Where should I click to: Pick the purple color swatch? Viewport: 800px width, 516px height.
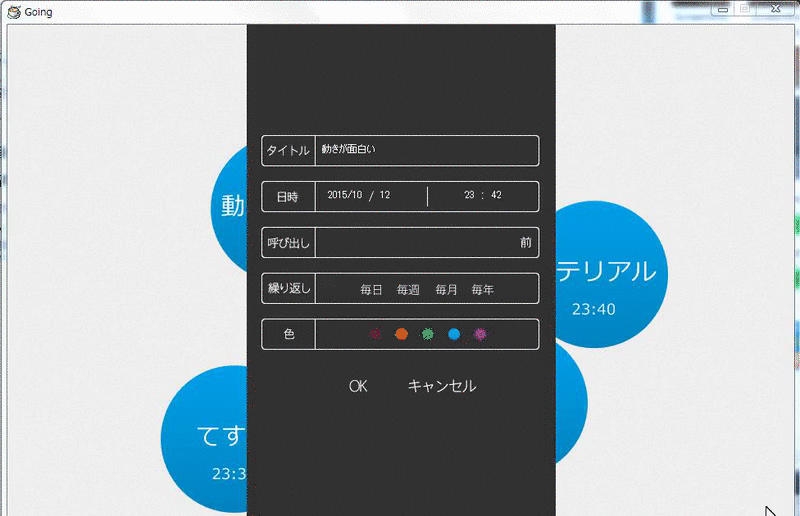tap(480, 334)
